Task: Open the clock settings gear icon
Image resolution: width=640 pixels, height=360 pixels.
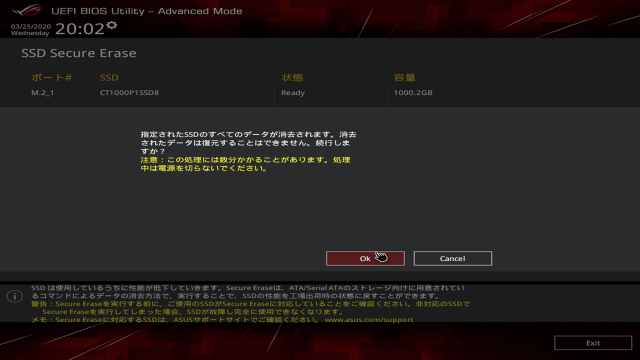Action: pos(112,25)
